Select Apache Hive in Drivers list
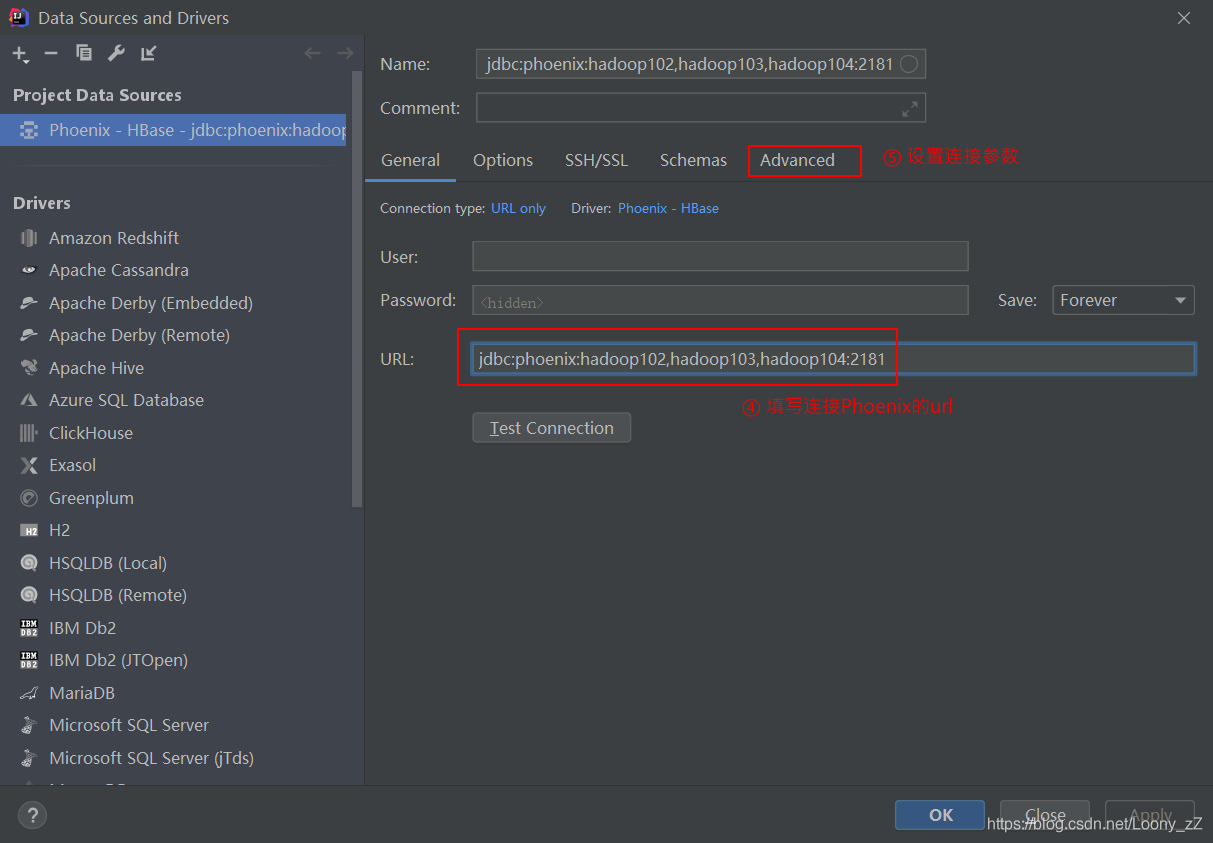 point(96,368)
